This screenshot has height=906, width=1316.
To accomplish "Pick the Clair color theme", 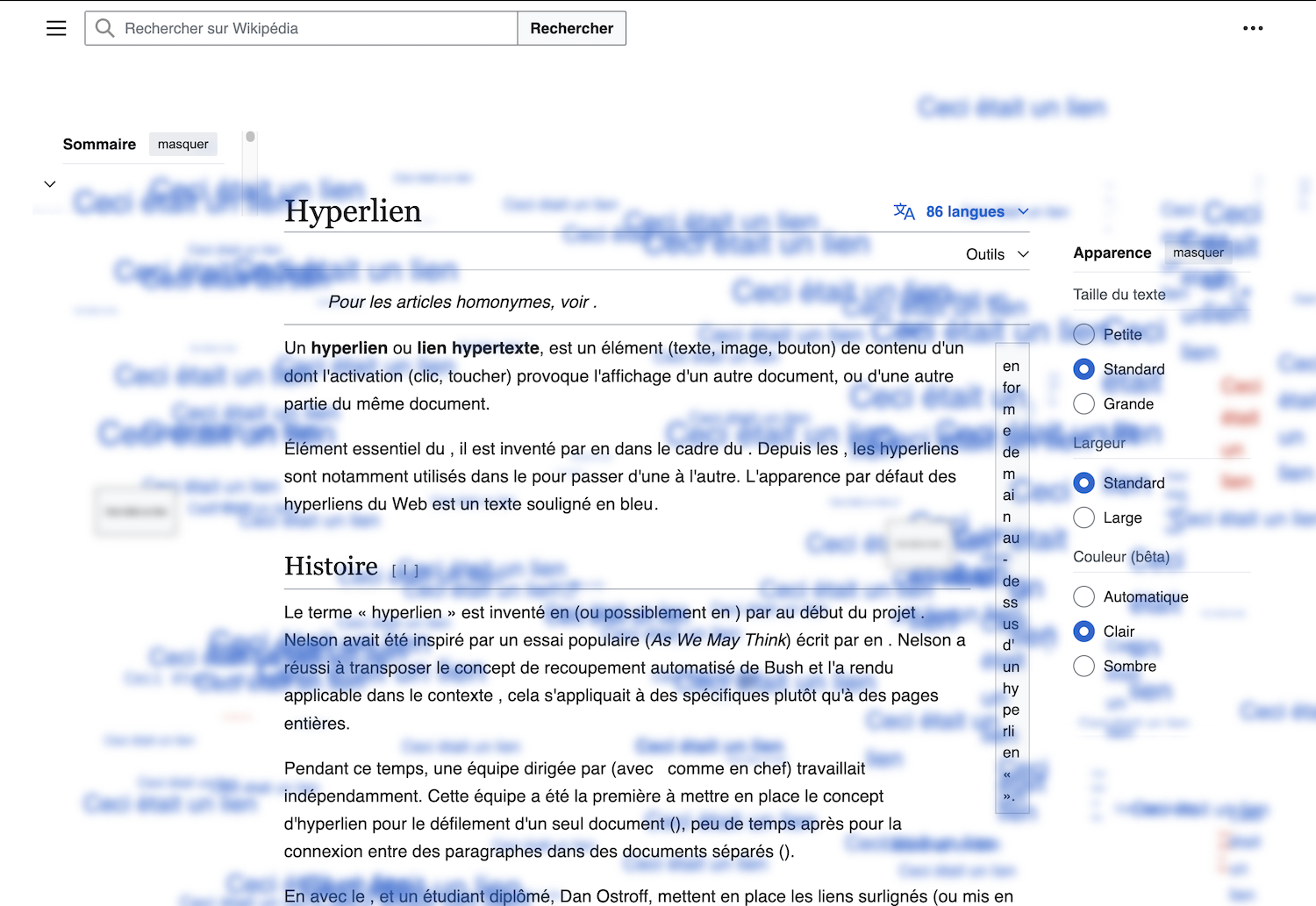I will [x=1084, y=631].
